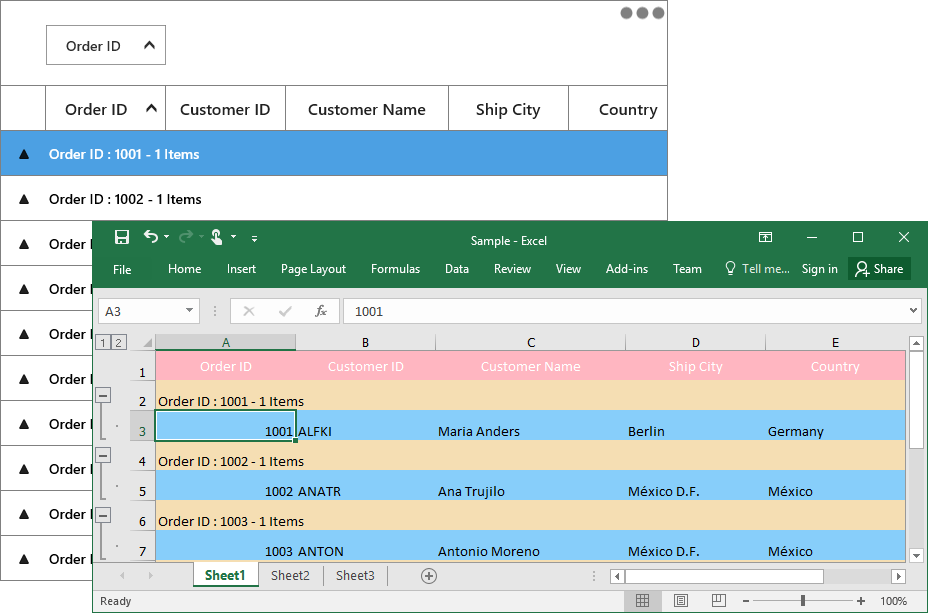Select the Sheet1 tab
Viewport: 928px width, 613px height.
[x=225, y=575]
